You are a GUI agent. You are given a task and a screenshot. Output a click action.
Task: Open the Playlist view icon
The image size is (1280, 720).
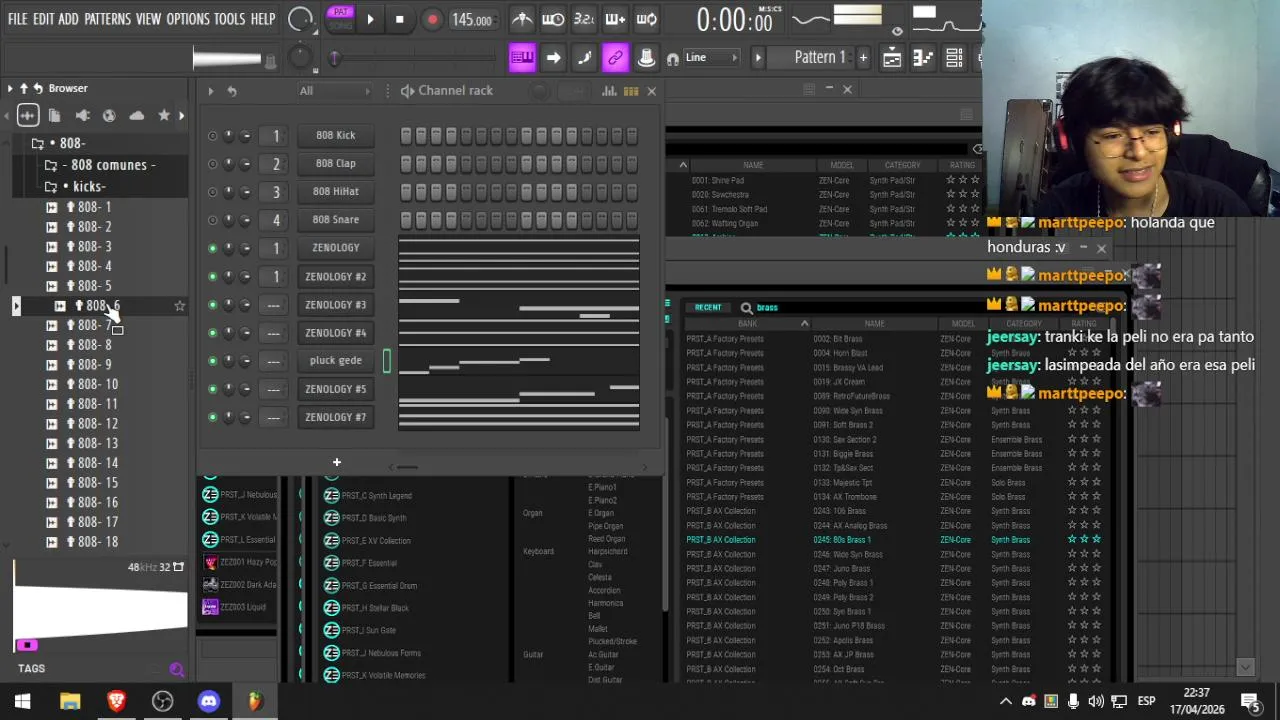[892, 58]
